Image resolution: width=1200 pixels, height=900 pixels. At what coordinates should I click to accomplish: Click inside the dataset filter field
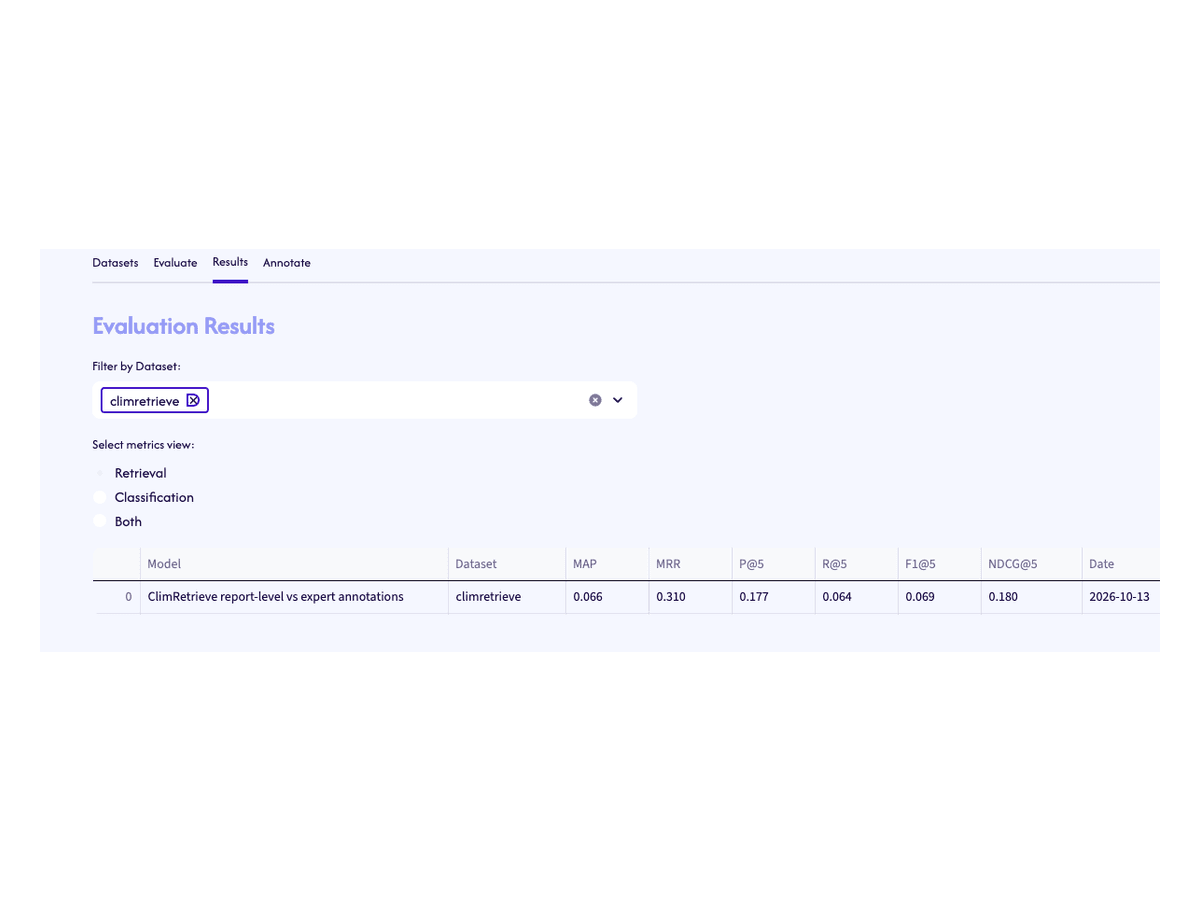click(365, 400)
